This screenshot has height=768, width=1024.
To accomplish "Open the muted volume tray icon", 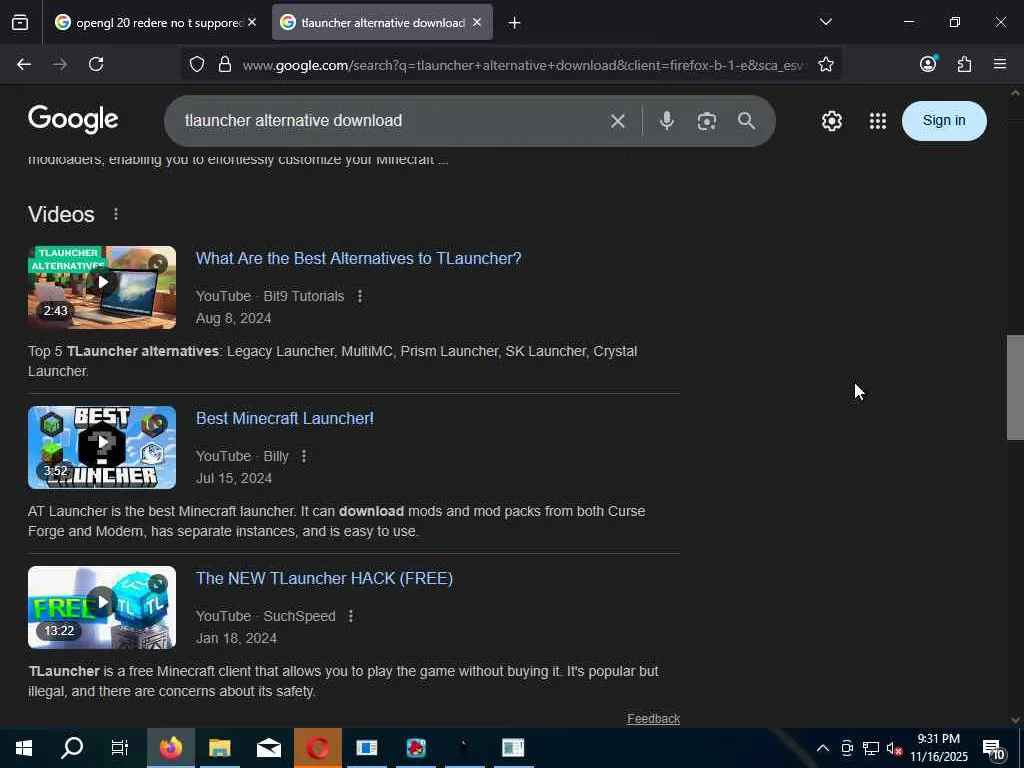I will coord(894,748).
